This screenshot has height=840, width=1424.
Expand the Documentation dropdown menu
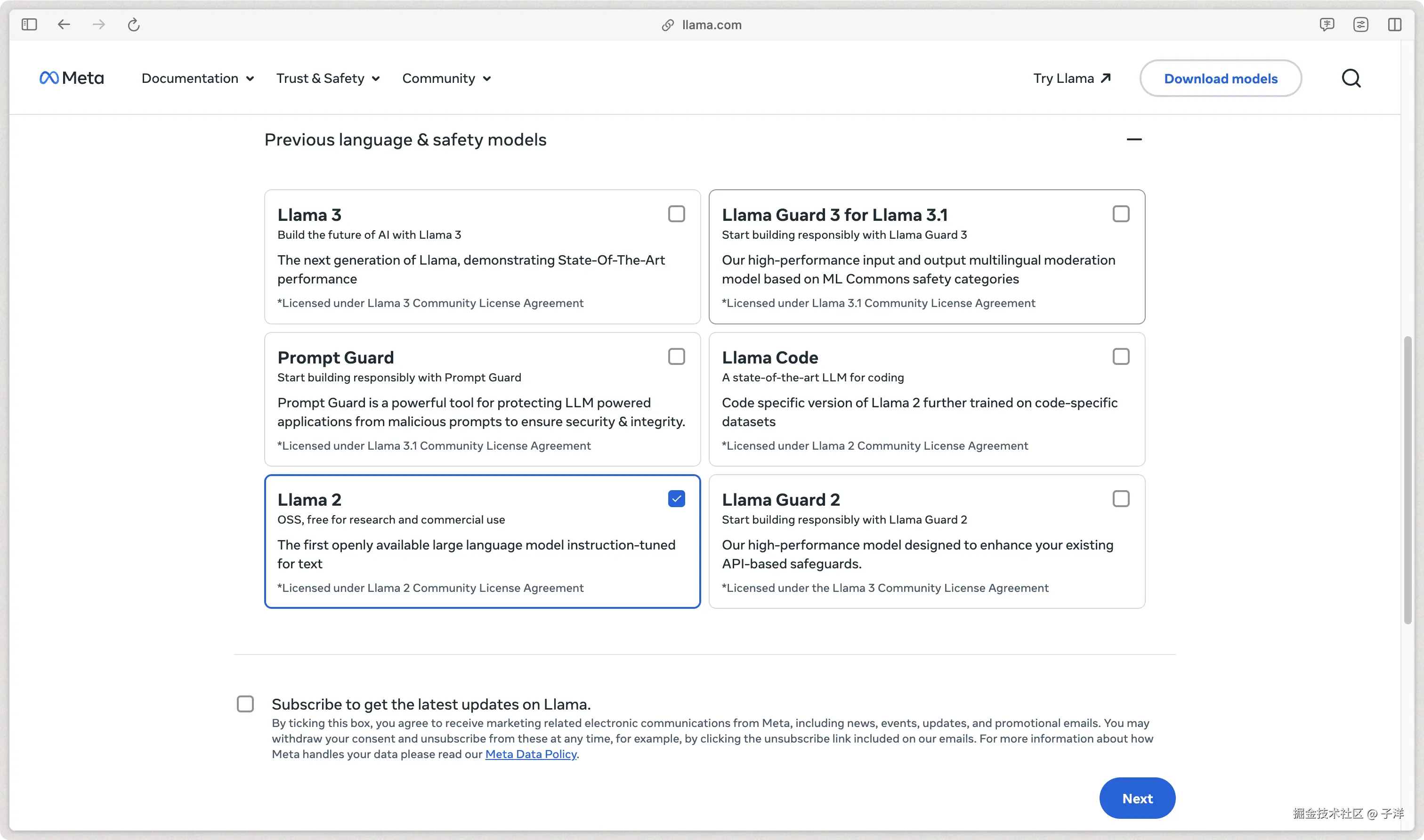pos(197,78)
